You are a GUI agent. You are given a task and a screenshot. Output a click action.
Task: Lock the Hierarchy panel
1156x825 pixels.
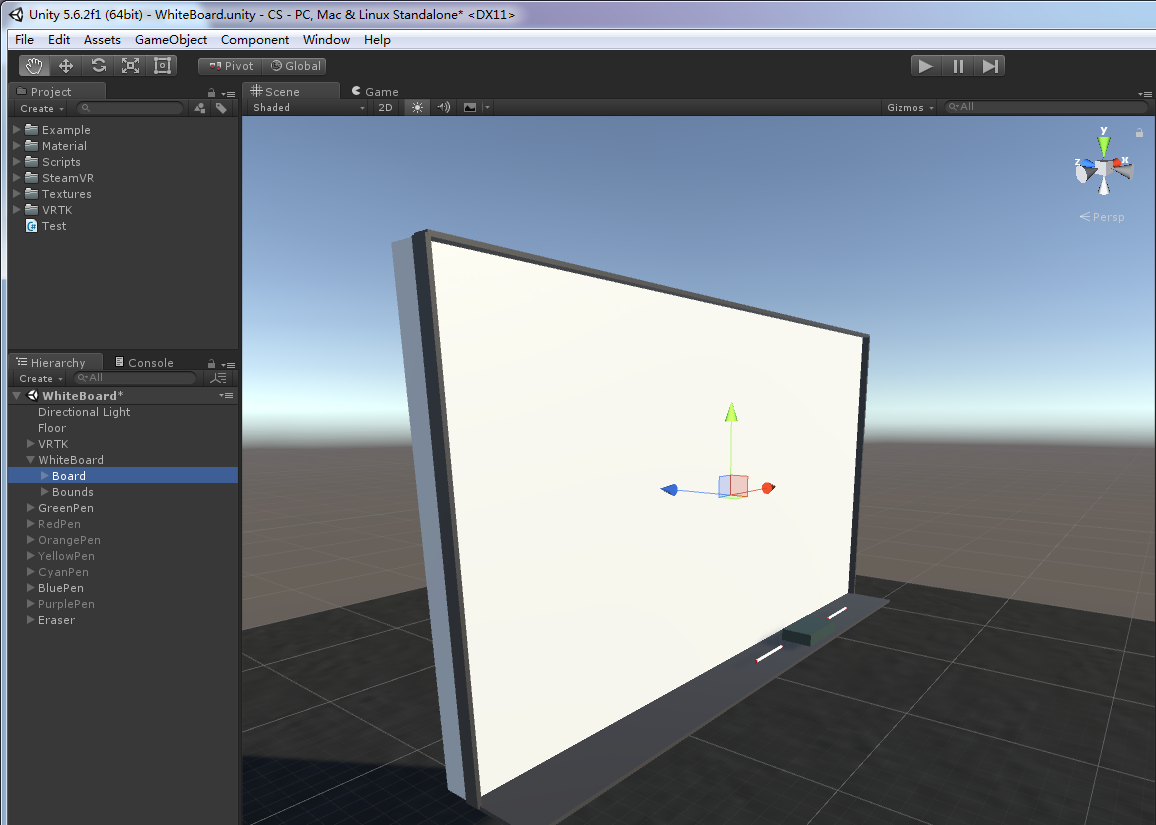point(212,363)
